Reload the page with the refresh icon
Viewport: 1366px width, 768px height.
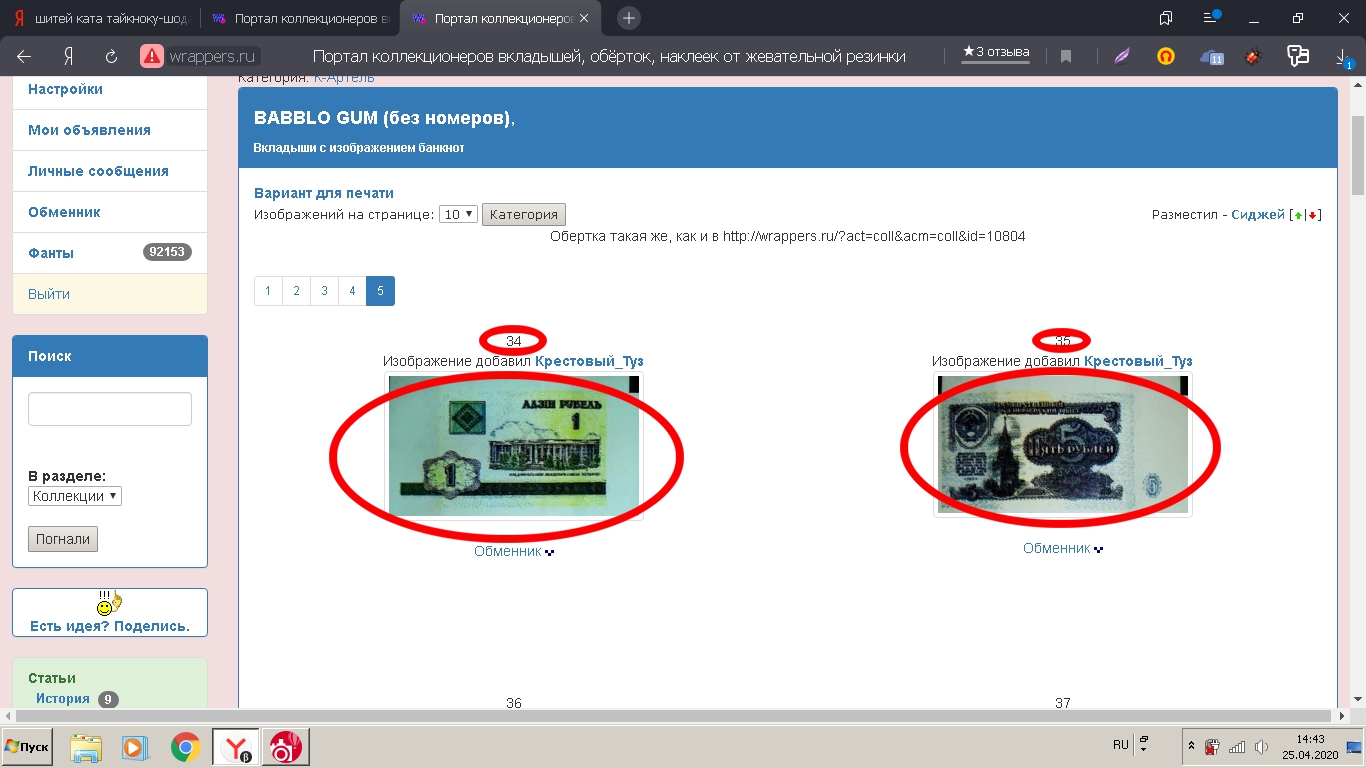pos(111,57)
